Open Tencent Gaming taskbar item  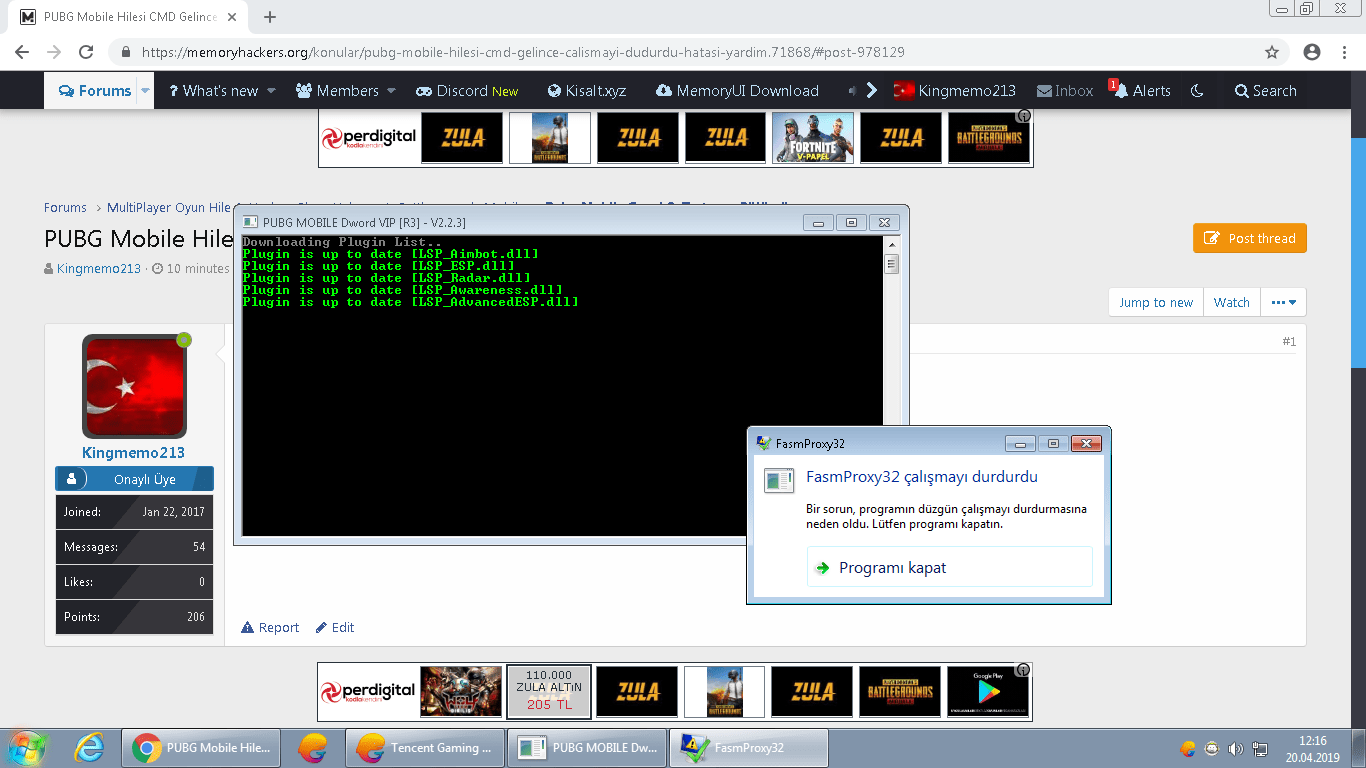(424, 747)
